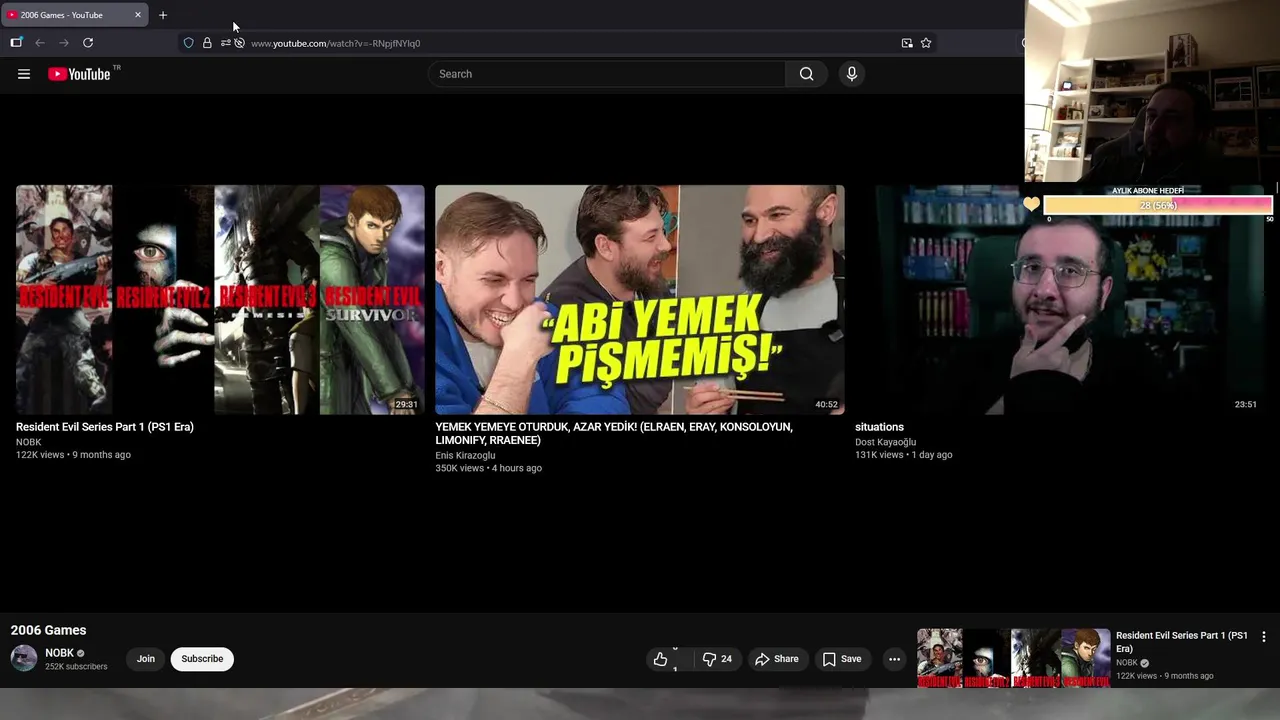Click 131K views • 1 day ago text
The width and height of the screenshot is (1280, 720).
903,455
